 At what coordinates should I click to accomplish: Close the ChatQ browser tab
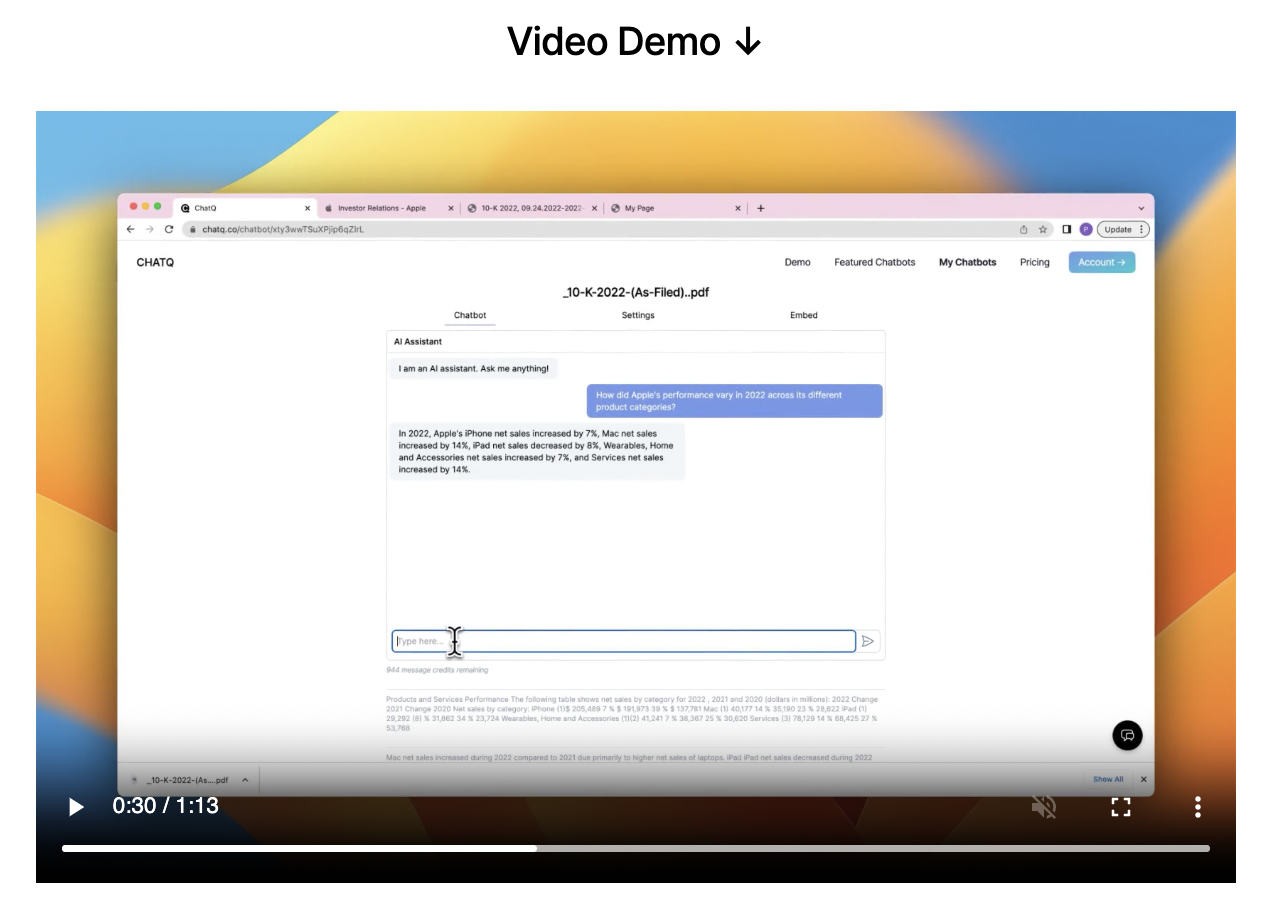point(308,208)
